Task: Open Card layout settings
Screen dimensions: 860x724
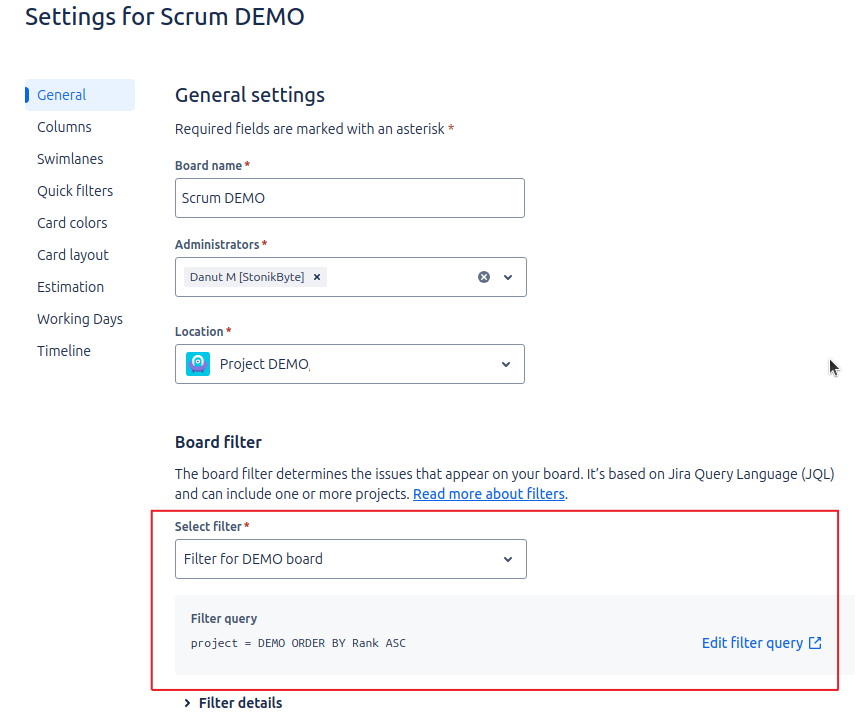Action: click(73, 255)
